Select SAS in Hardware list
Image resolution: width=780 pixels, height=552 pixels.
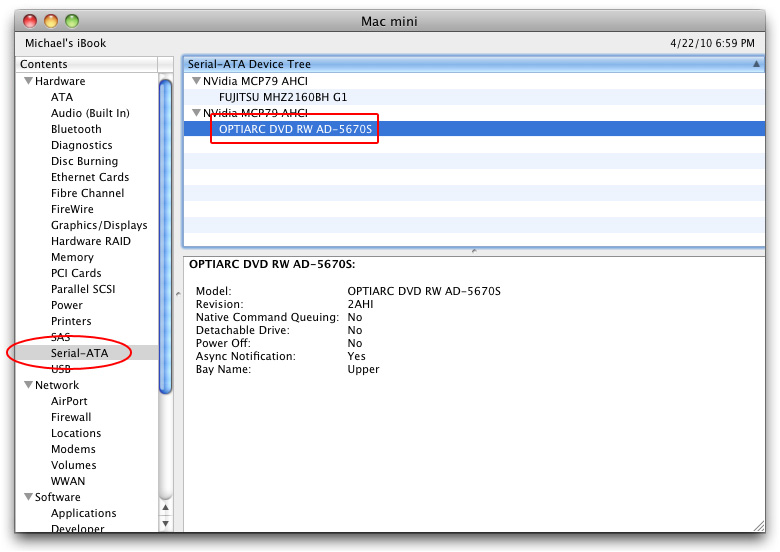(60, 337)
